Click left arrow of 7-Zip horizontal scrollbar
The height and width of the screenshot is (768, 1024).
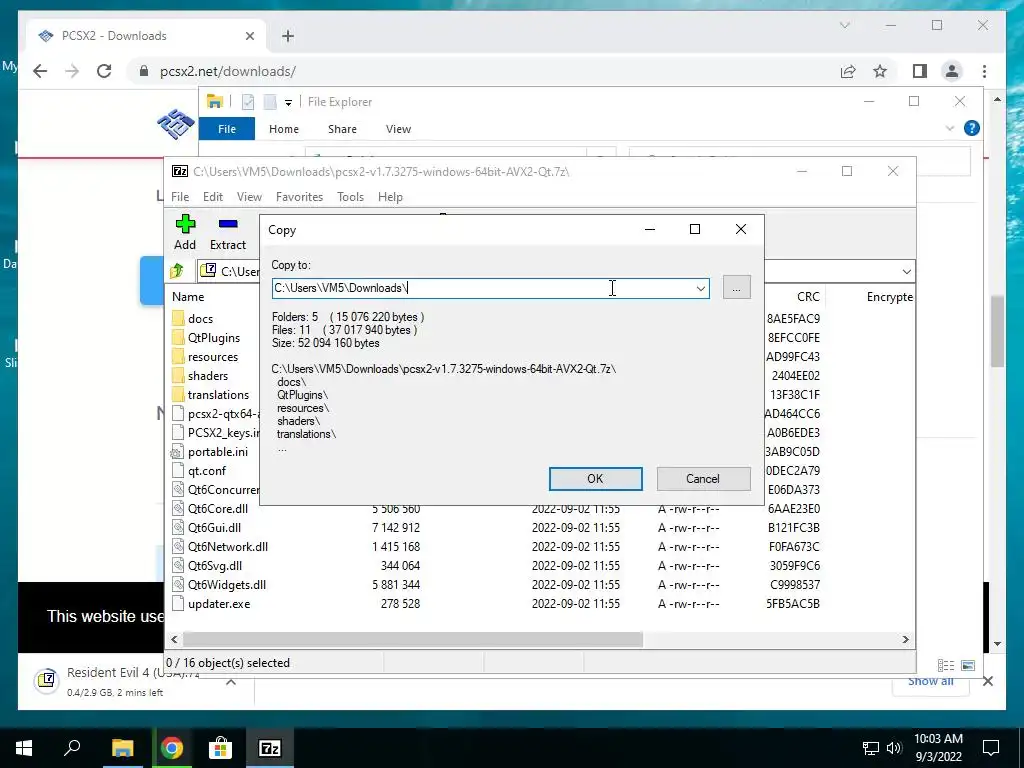click(174, 639)
